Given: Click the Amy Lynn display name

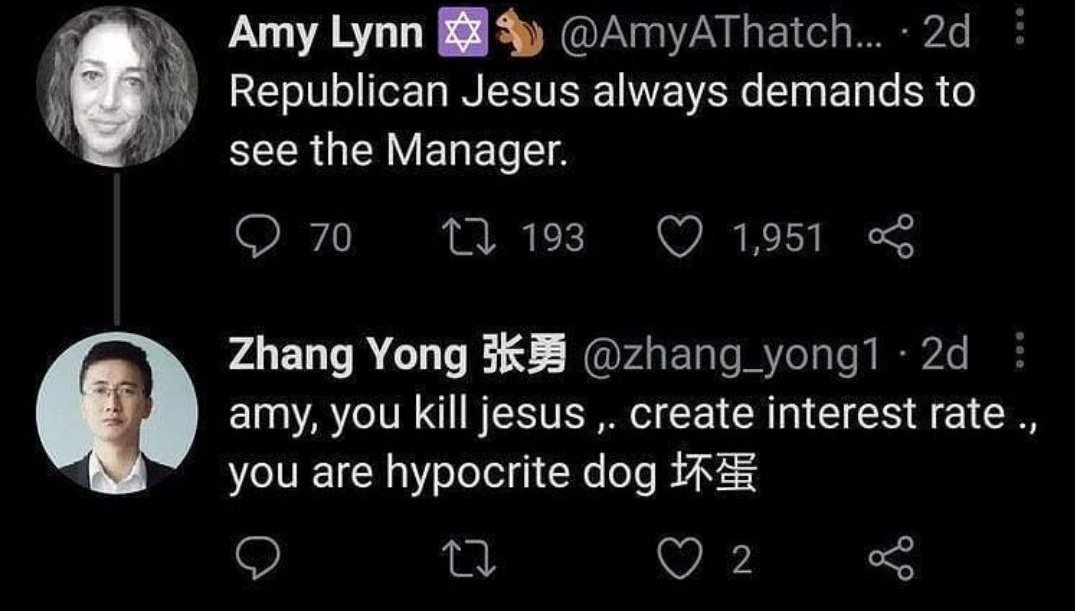Looking at the screenshot, I should click(x=326, y=34).
